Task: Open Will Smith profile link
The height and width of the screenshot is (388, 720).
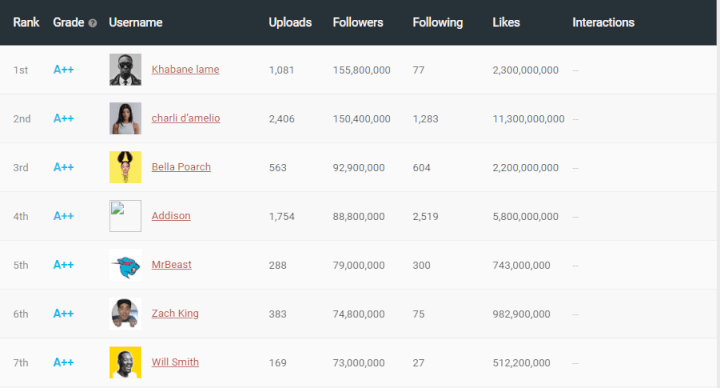Action: [175, 362]
